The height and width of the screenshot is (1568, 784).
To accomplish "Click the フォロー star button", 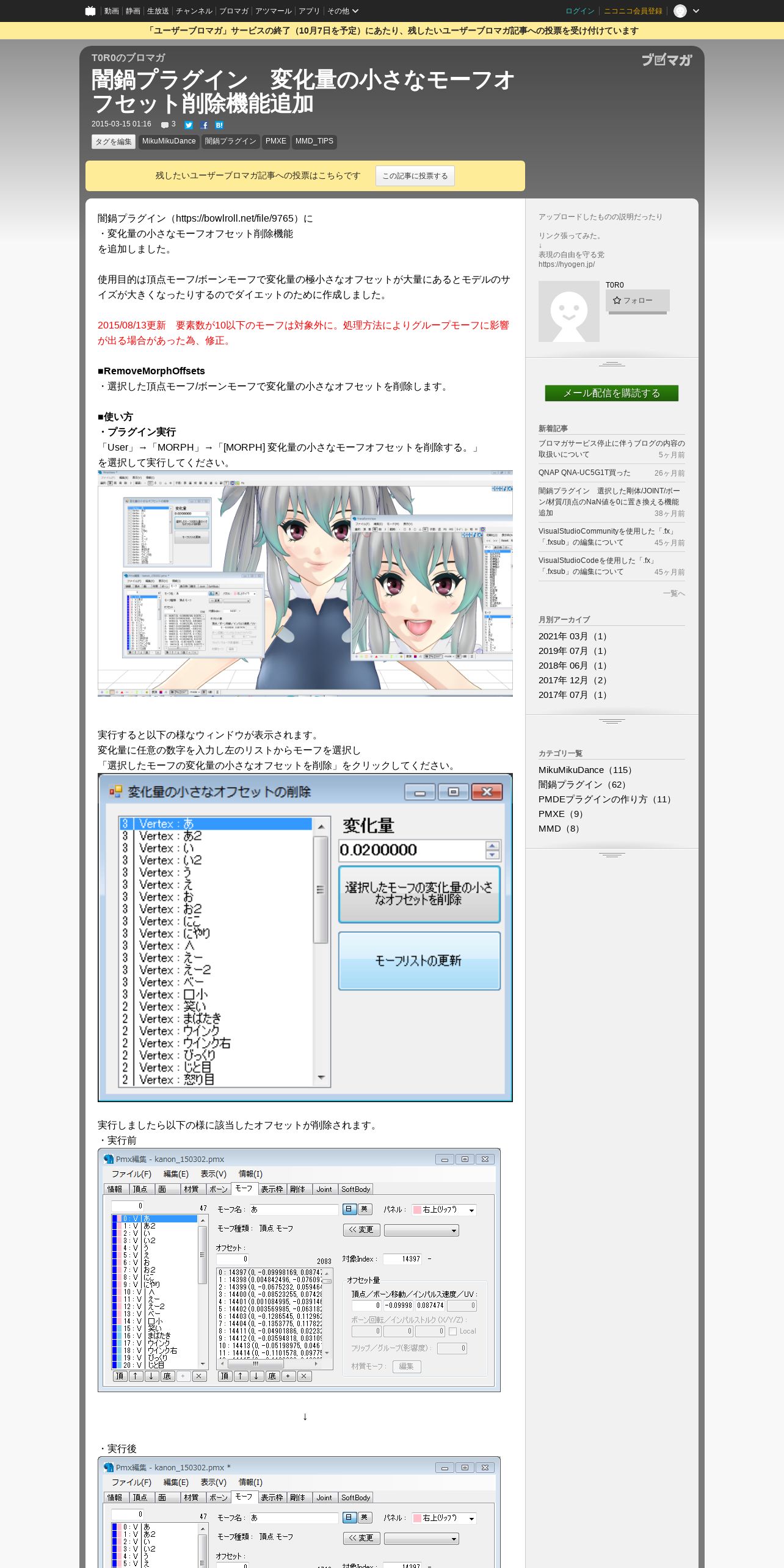I will coord(637,300).
